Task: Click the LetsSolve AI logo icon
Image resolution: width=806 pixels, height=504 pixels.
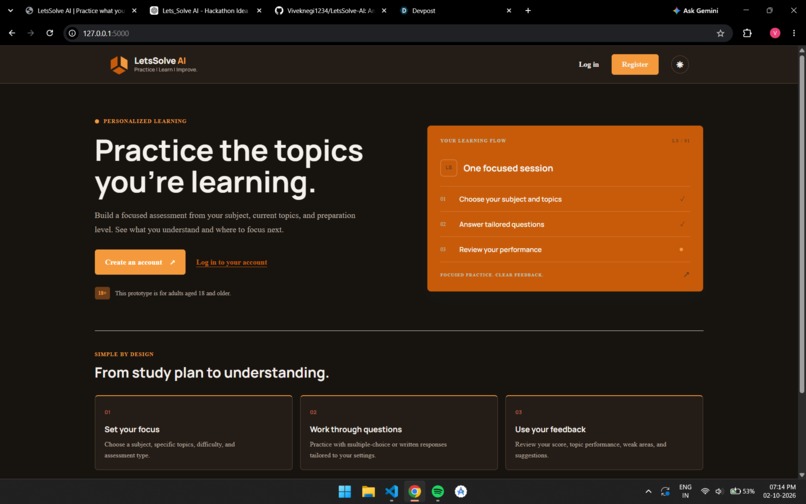Action: pyautogui.click(x=119, y=65)
